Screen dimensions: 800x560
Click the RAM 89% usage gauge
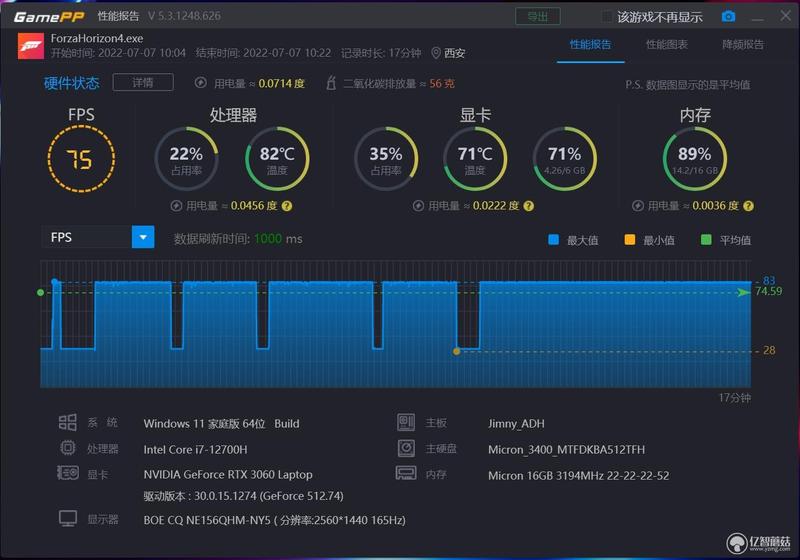[x=694, y=159]
